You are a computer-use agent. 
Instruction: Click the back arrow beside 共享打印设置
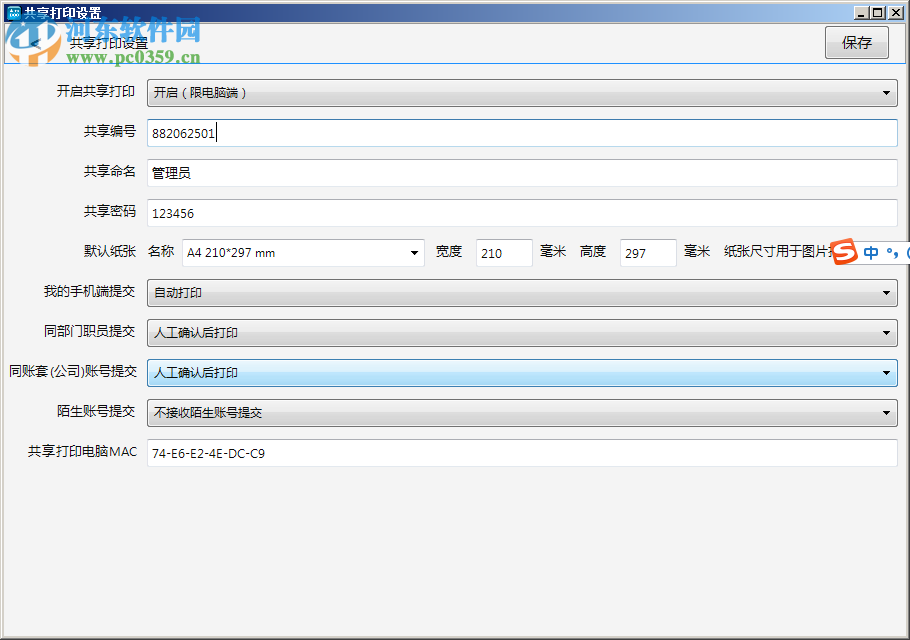coord(35,43)
